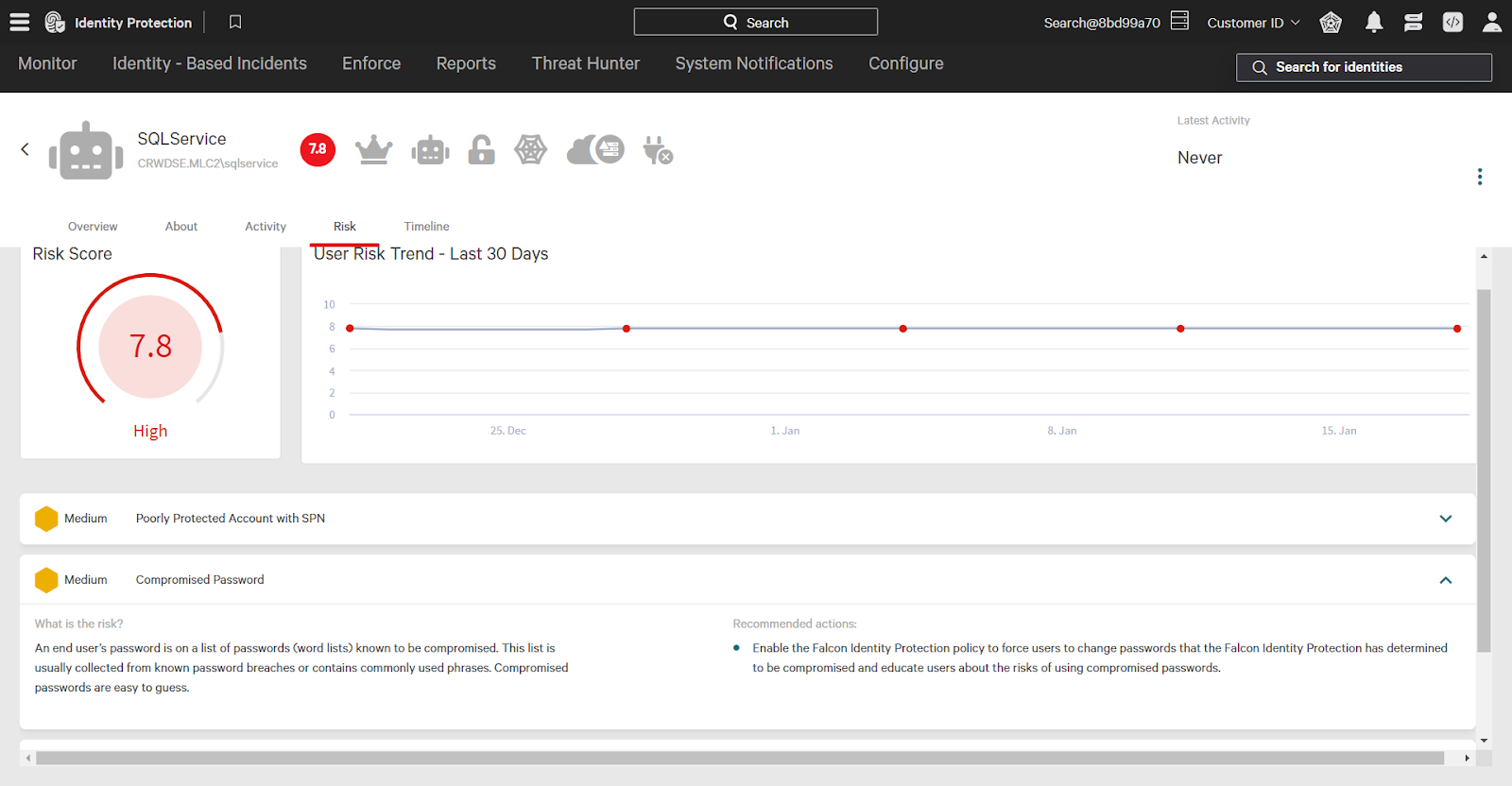This screenshot has height=786, width=1512.
Task: Click the Latest Activity Never value
Action: 1200,158
